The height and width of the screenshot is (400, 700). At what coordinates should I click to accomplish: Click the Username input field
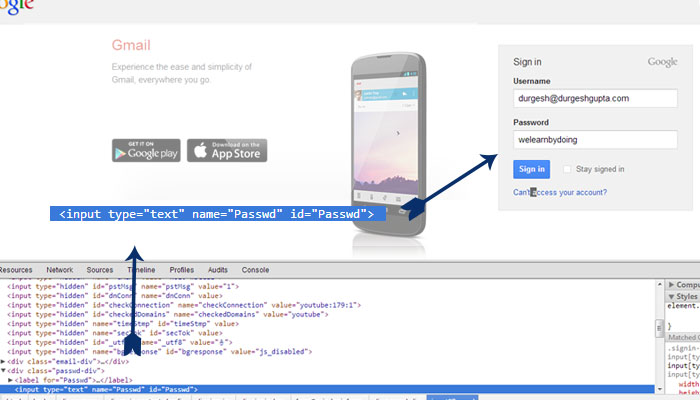tap(594, 99)
